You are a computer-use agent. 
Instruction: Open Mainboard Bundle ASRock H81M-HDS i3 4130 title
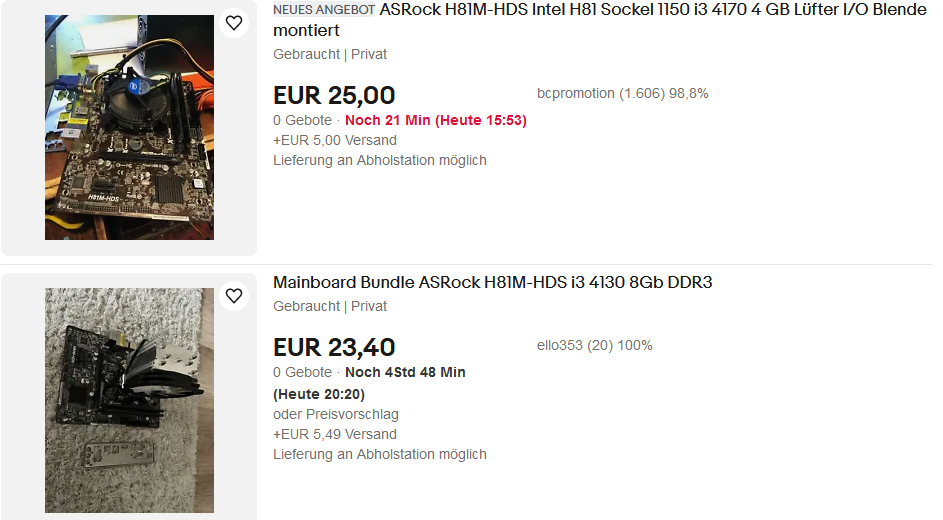click(x=492, y=282)
